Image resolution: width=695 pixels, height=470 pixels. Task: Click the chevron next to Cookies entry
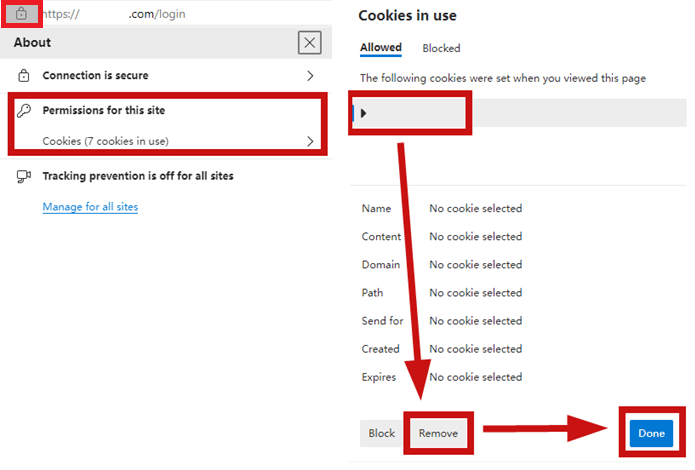click(x=310, y=141)
